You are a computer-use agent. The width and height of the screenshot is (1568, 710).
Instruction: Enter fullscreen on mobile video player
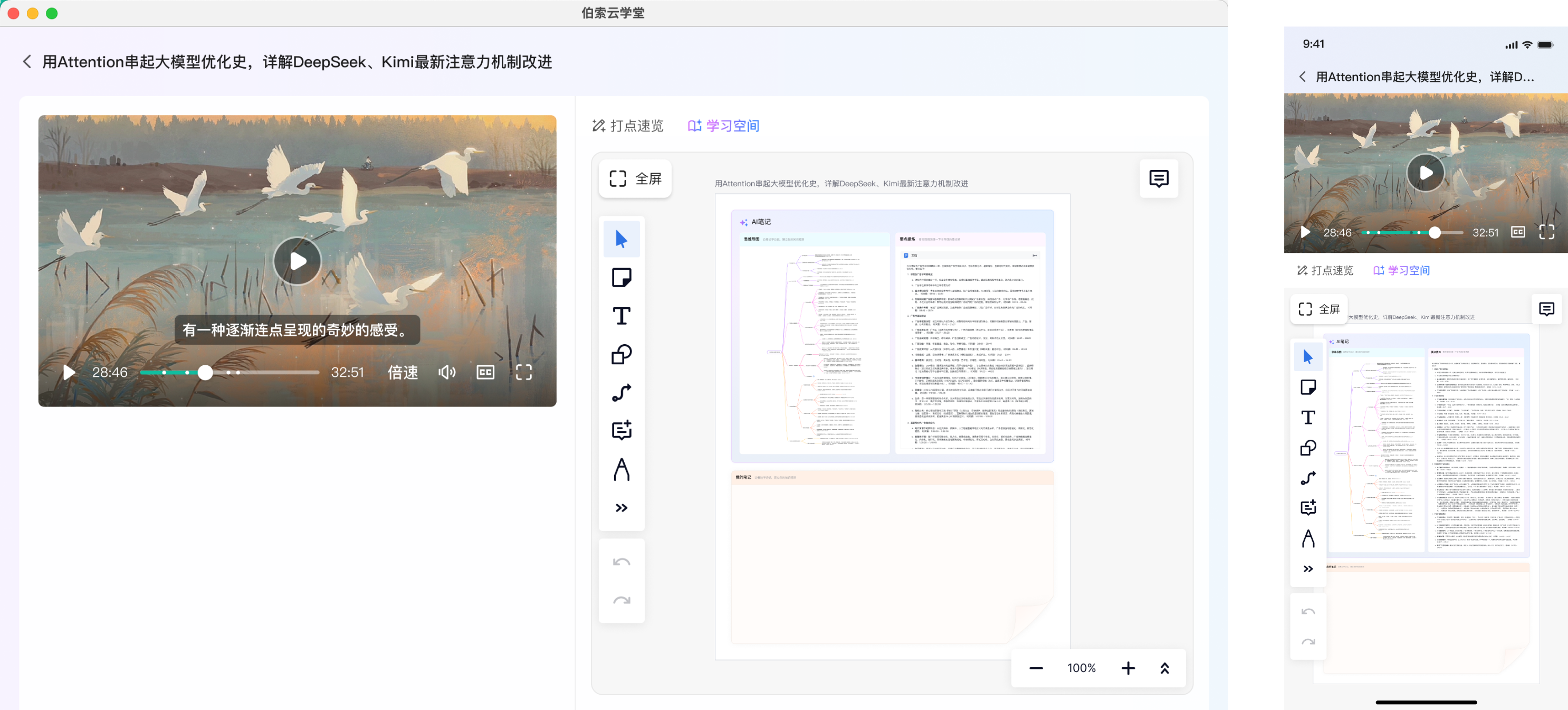click(x=1547, y=232)
